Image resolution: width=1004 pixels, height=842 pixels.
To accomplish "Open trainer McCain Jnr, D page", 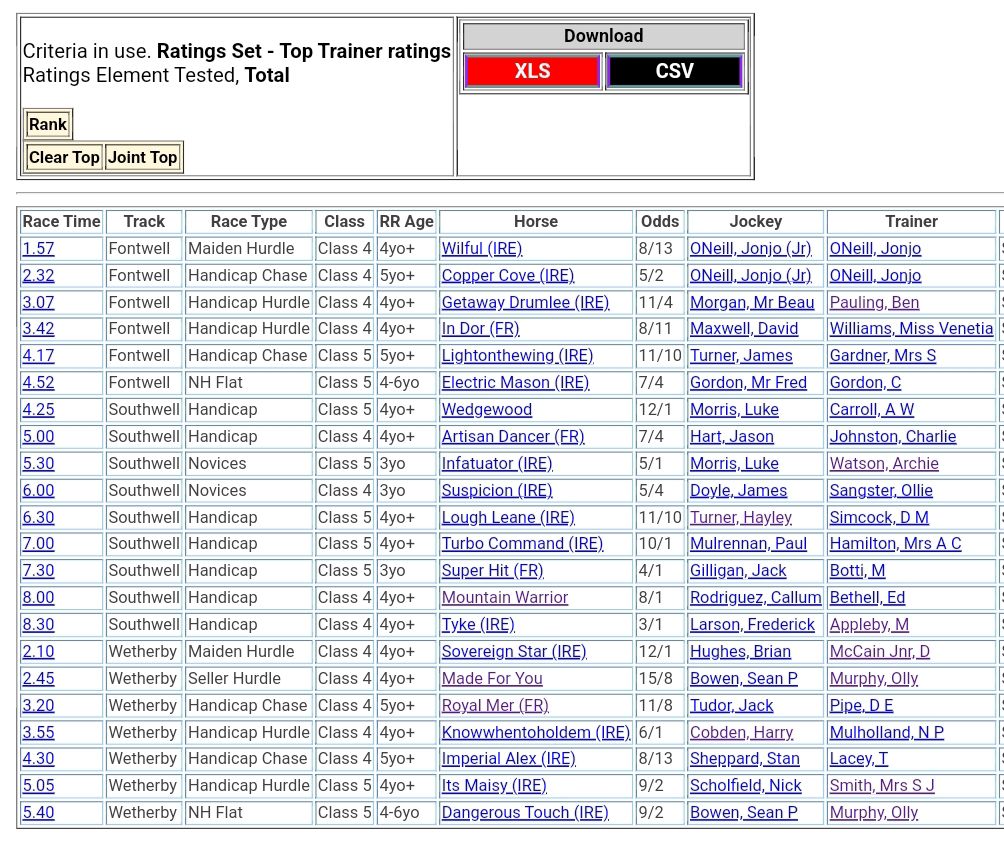I will (879, 651).
